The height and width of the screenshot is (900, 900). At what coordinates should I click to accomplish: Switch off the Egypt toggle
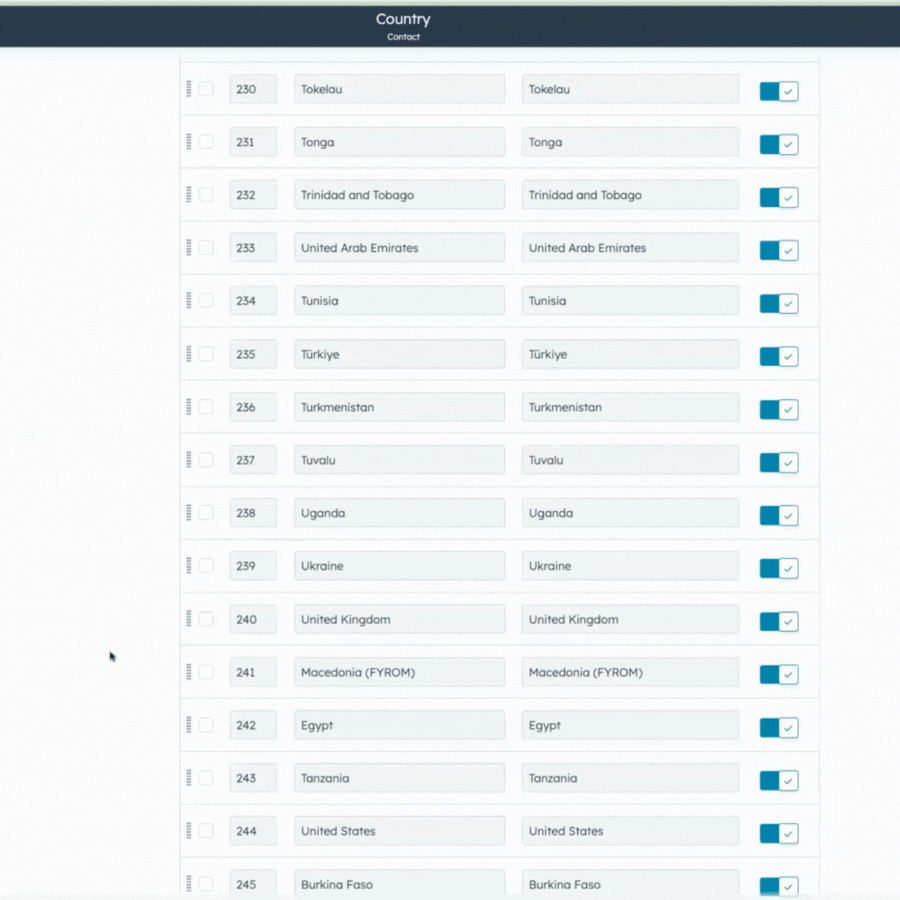point(779,727)
